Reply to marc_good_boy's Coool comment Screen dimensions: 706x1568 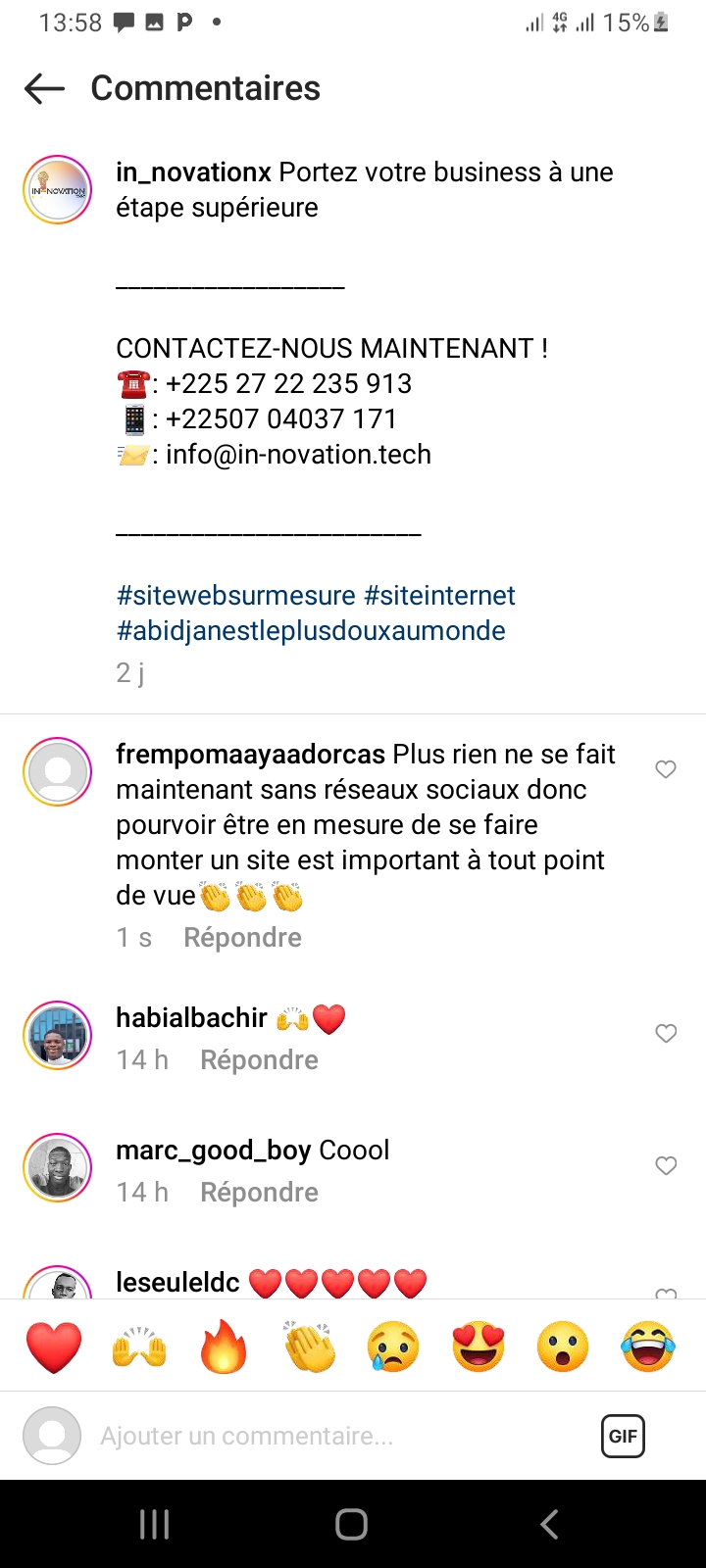[259, 1193]
